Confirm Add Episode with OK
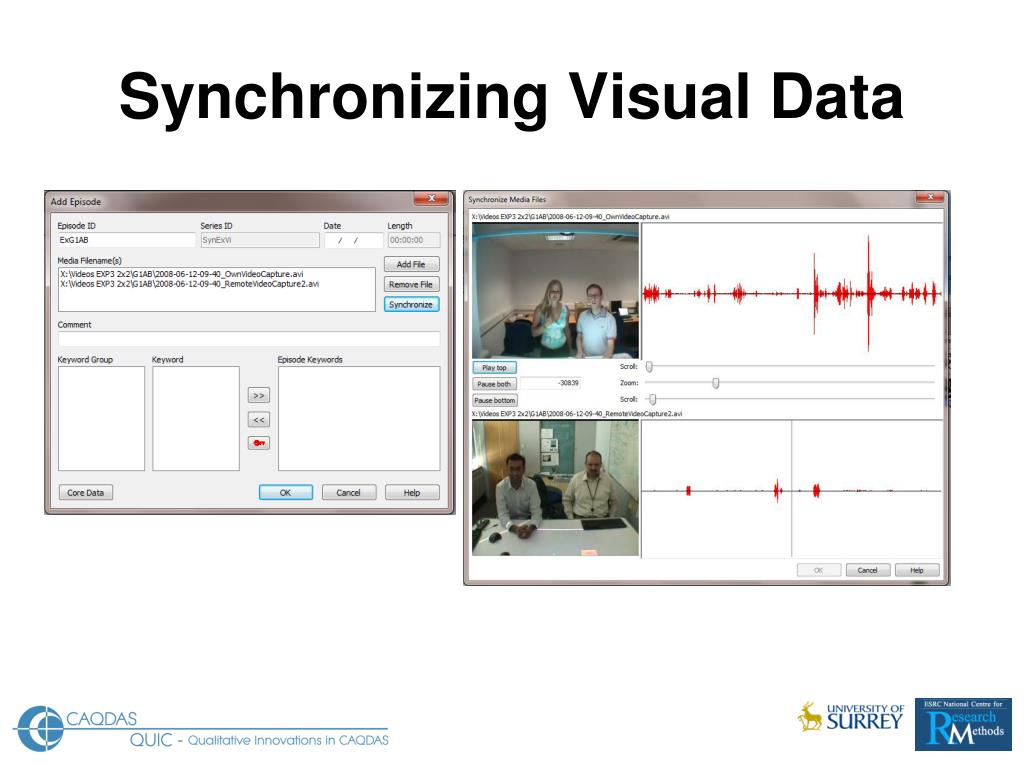1024x768 pixels. pyautogui.click(x=285, y=492)
